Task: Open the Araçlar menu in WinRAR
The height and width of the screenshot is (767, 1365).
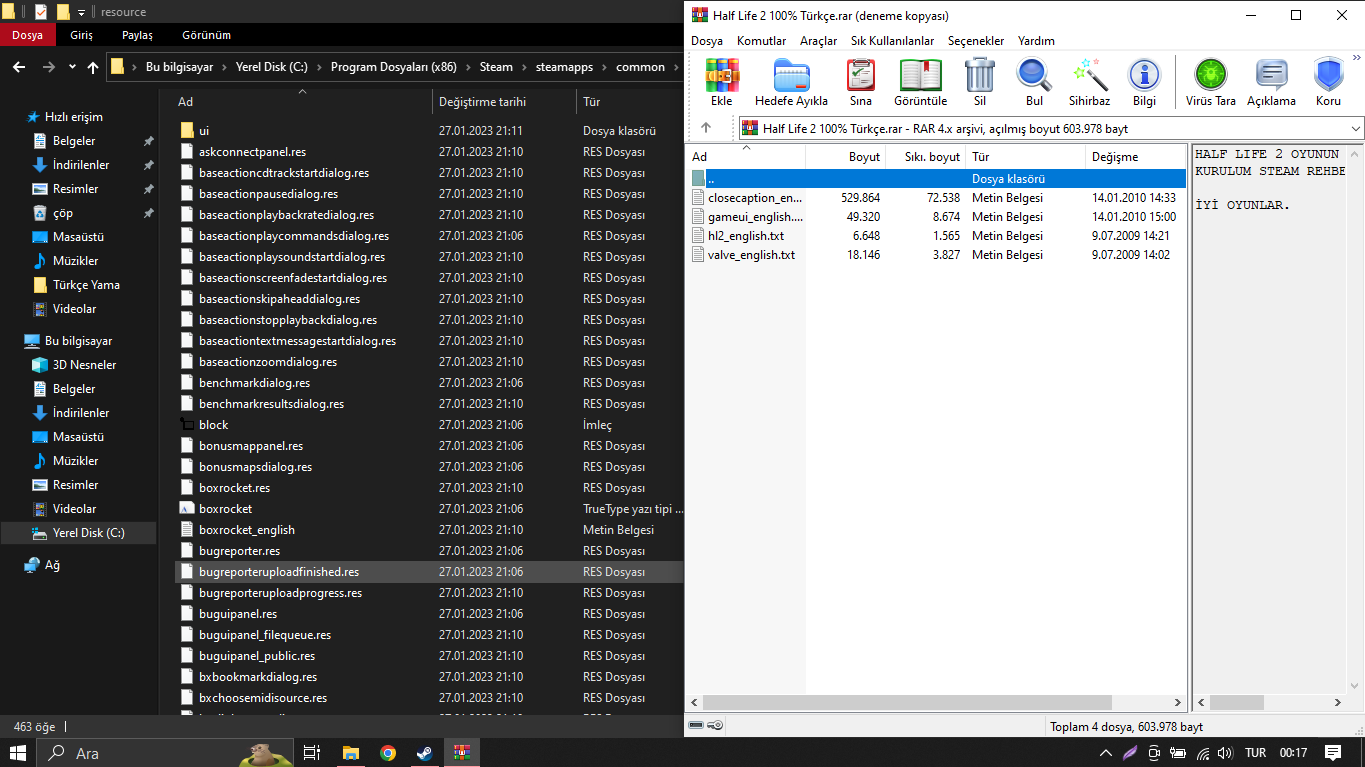Action: pos(818,41)
